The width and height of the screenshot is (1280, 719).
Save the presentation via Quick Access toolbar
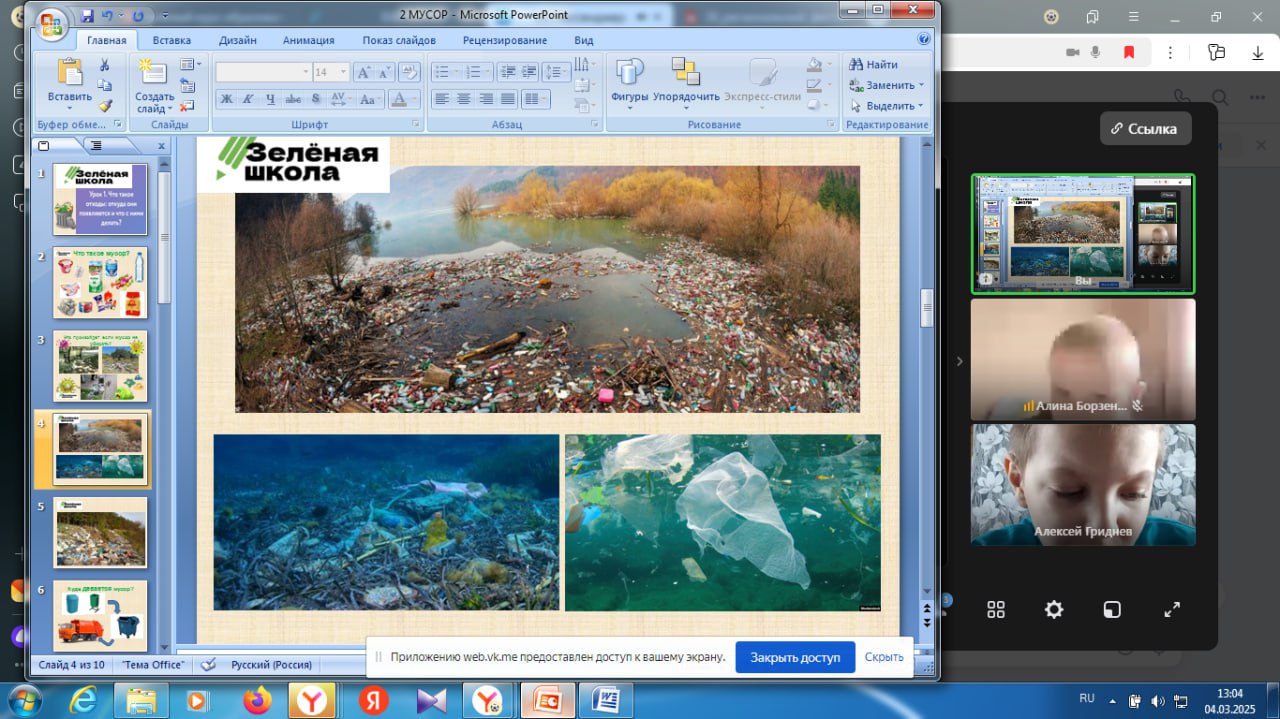[87, 17]
